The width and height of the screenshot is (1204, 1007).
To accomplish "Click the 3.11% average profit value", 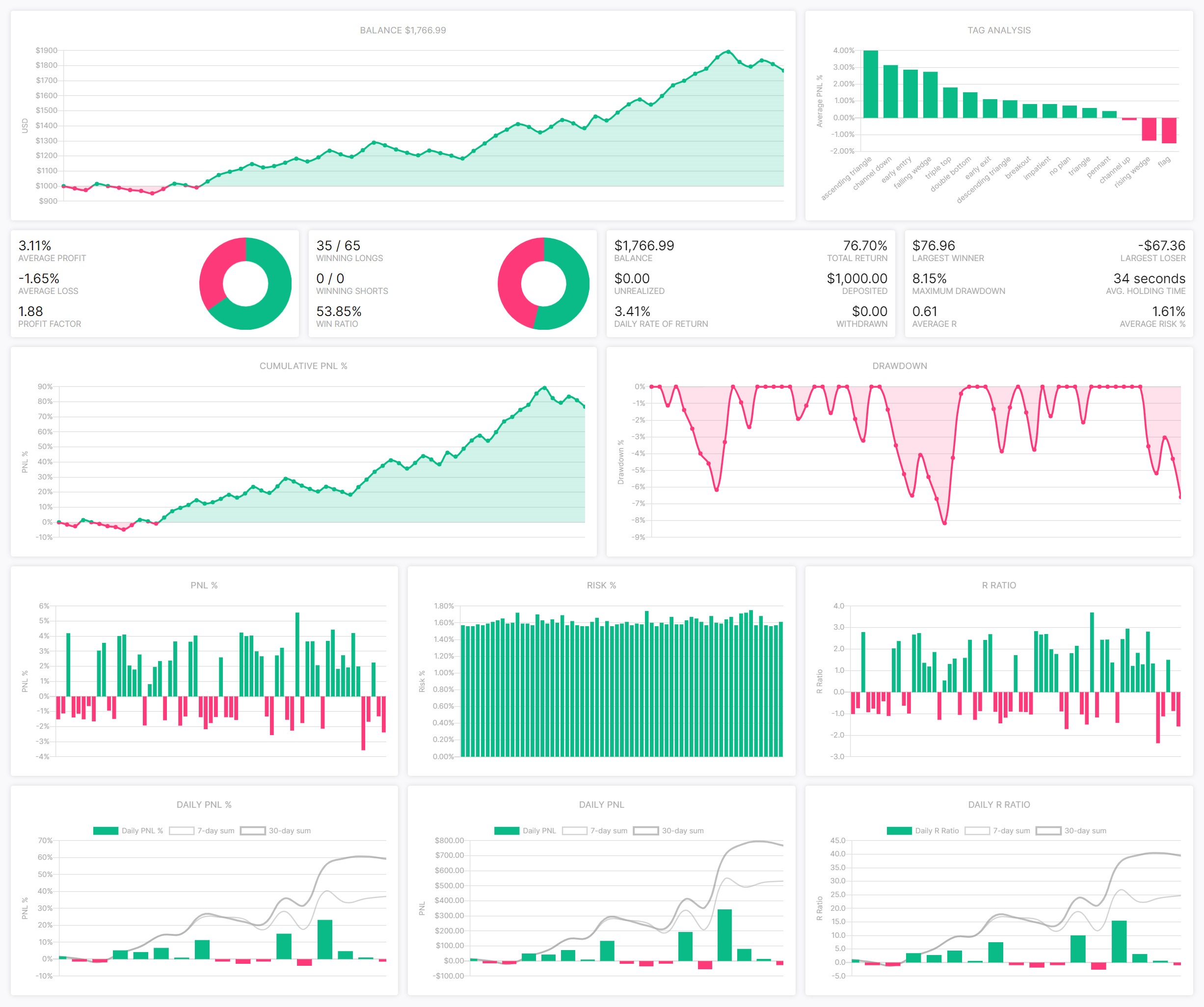I will [x=34, y=246].
